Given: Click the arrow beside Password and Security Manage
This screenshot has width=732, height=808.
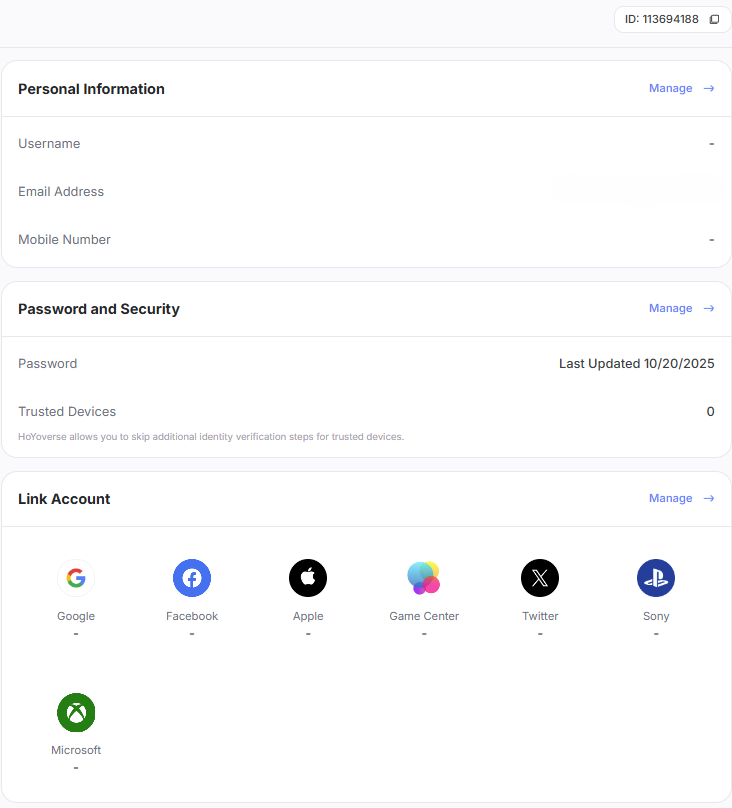Looking at the screenshot, I should [x=709, y=308].
